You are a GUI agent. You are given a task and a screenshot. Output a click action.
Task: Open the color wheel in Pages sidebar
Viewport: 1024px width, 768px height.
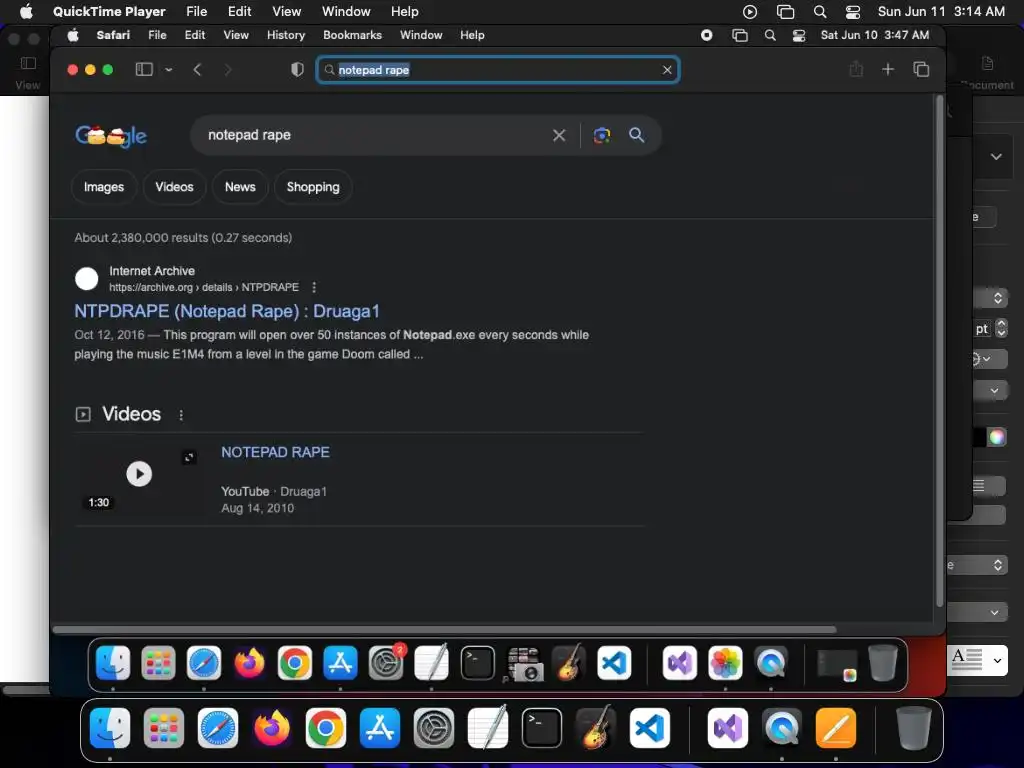pos(997,437)
